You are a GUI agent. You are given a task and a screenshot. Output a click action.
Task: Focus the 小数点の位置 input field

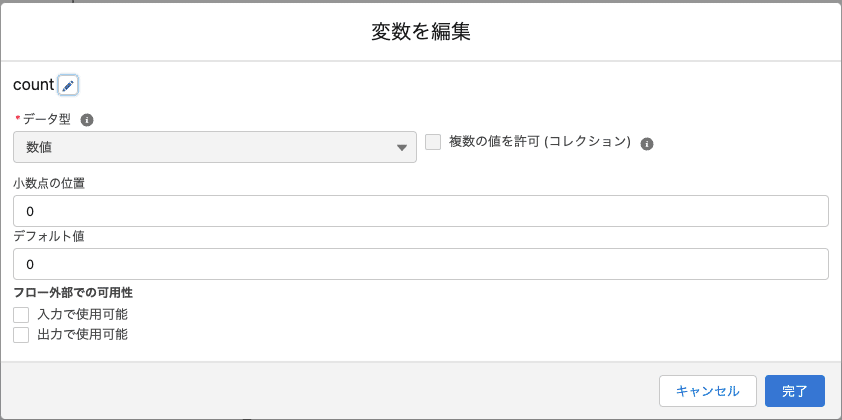(x=421, y=211)
